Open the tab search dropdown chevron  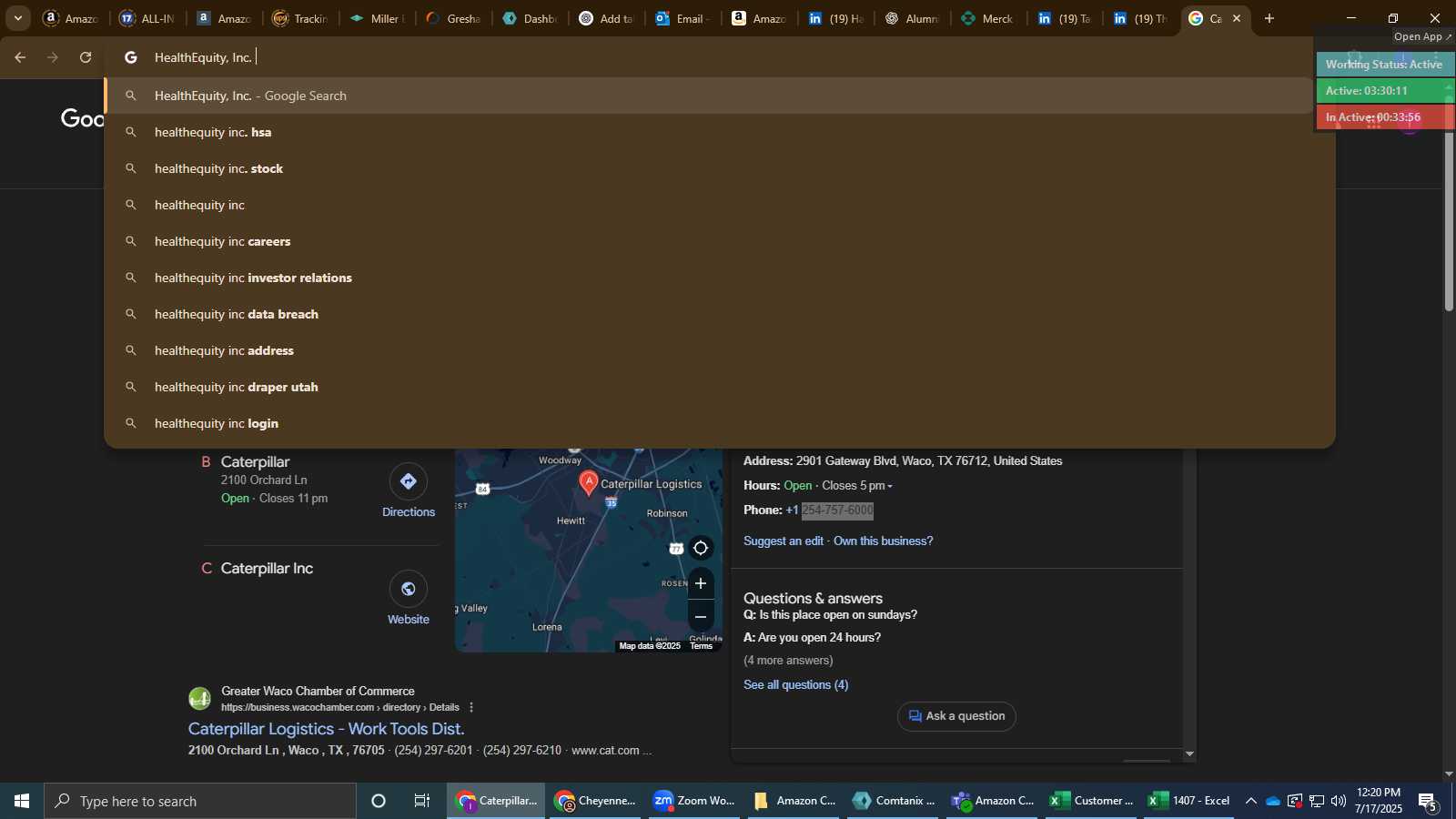17,18
